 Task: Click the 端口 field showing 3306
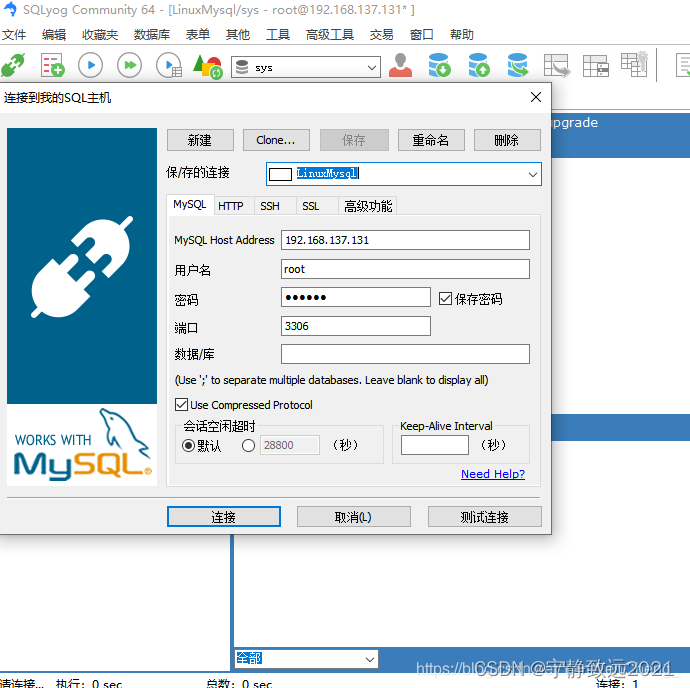pos(356,326)
